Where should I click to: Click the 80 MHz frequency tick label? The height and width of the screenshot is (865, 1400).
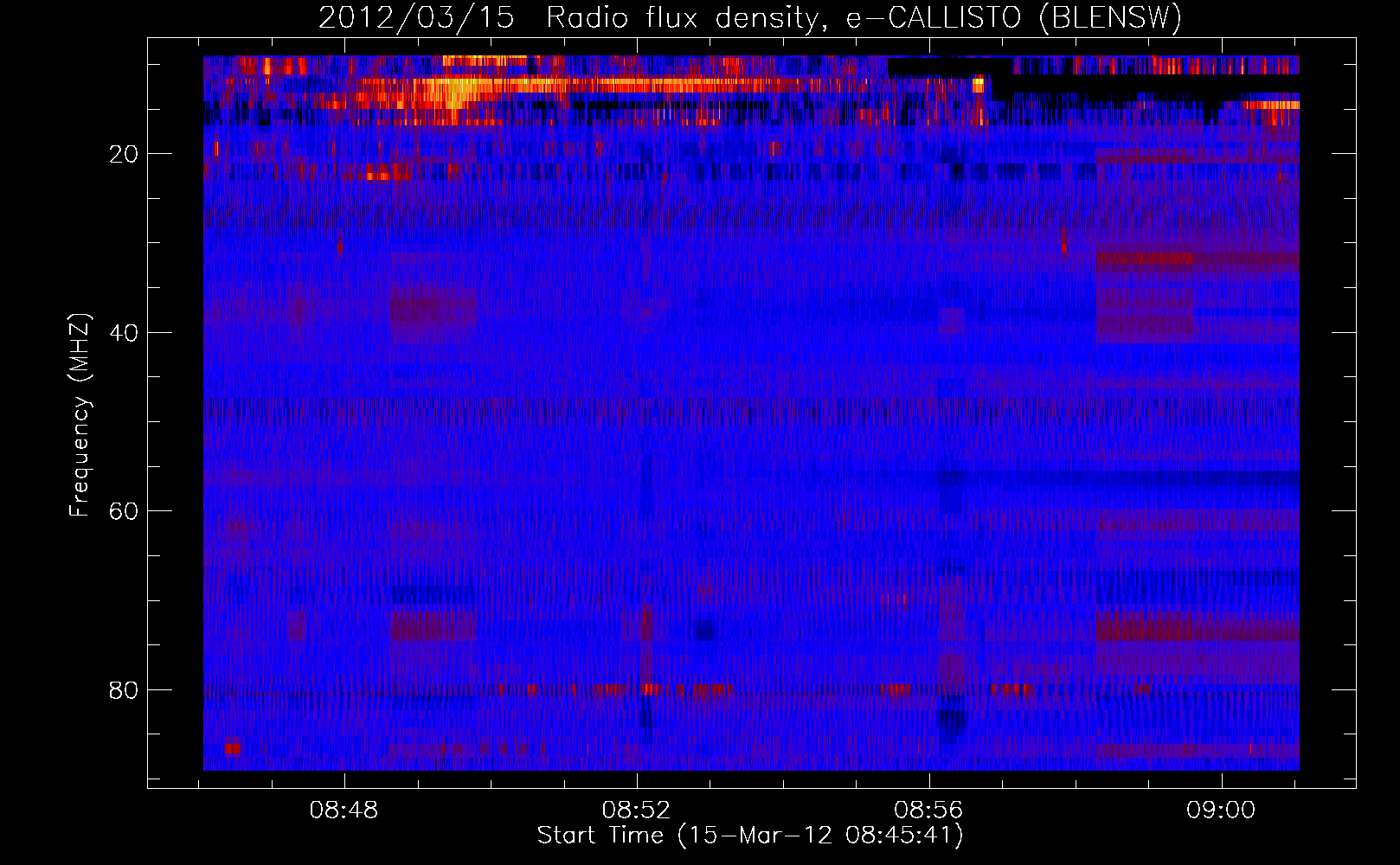point(124,690)
